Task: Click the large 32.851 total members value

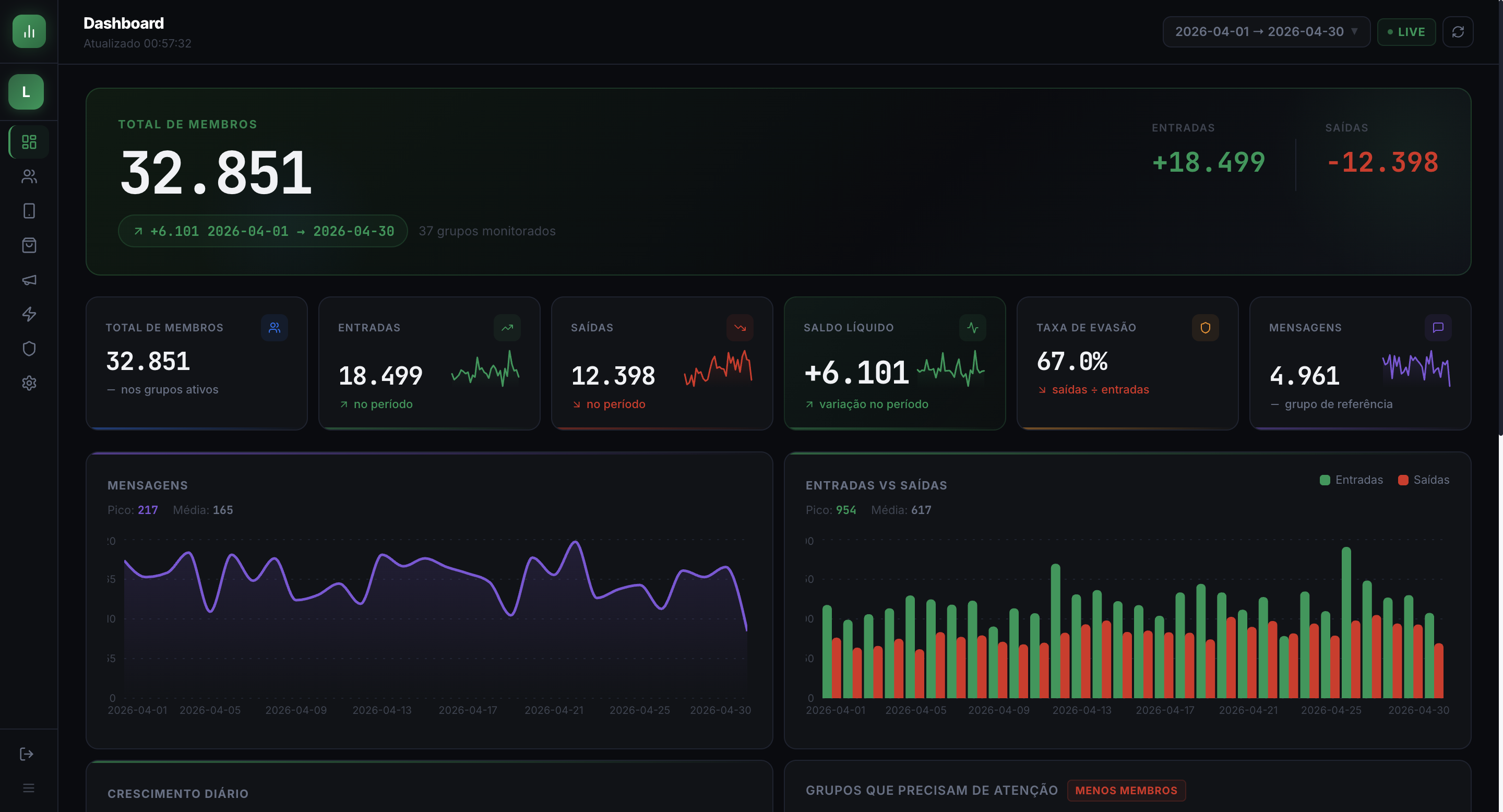Action: point(216,172)
